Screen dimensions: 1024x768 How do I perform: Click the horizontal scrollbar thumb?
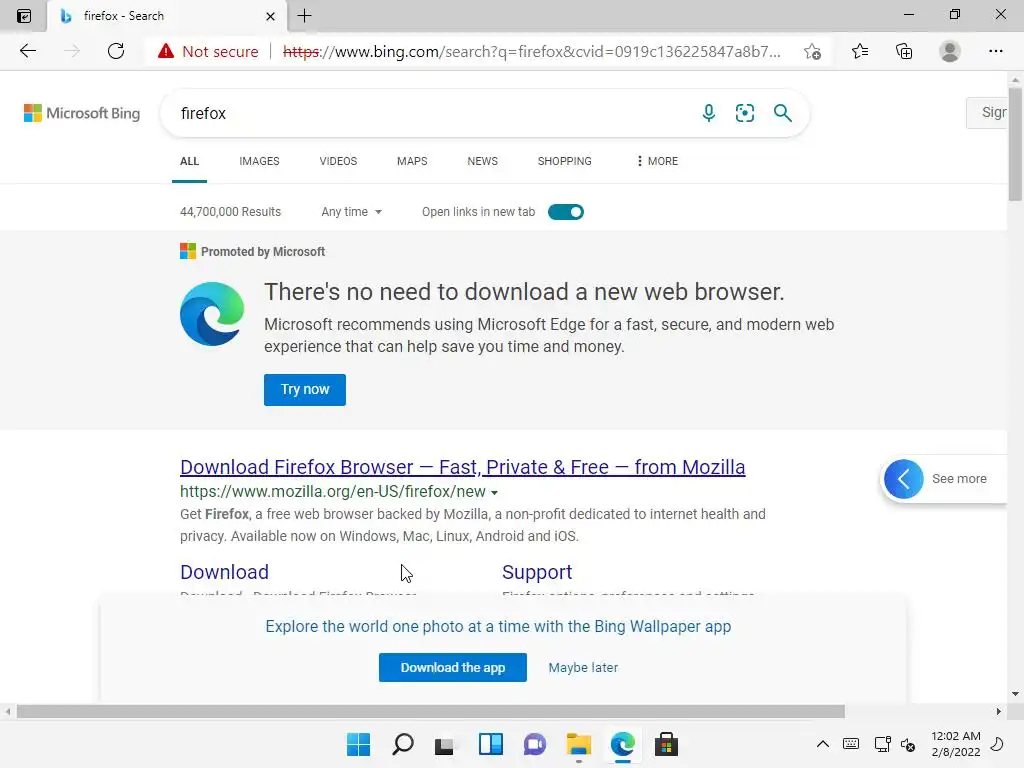point(431,711)
